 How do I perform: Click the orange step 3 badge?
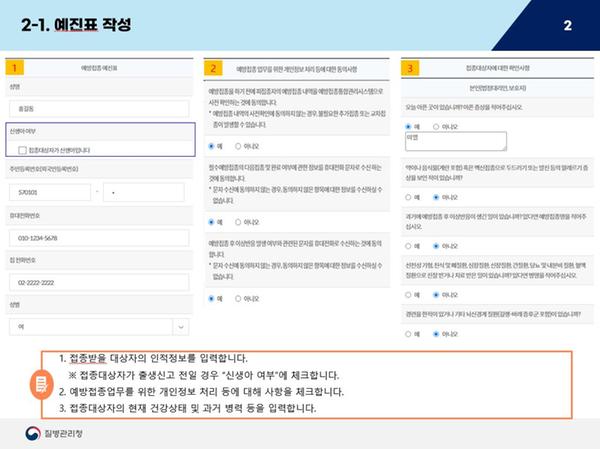point(410,67)
